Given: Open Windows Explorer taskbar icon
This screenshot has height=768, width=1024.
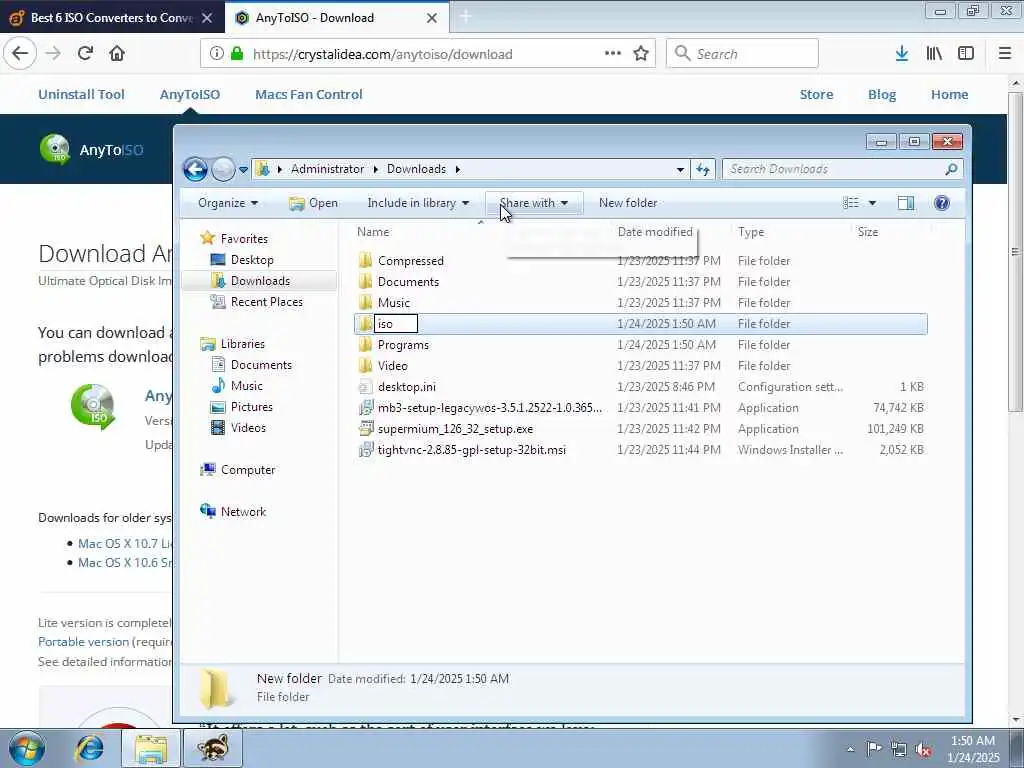Looking at the screenshot, I should 151,748.
